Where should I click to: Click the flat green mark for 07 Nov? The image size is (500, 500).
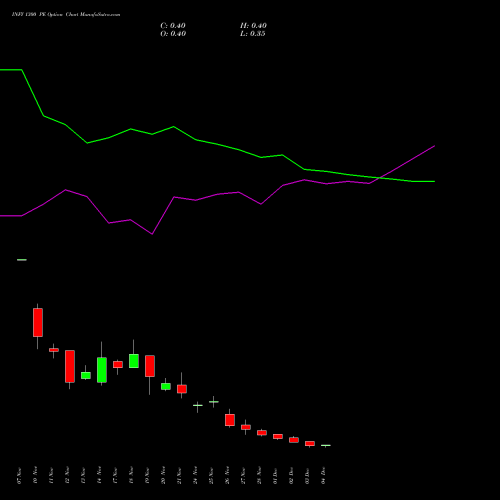(22, 260)
